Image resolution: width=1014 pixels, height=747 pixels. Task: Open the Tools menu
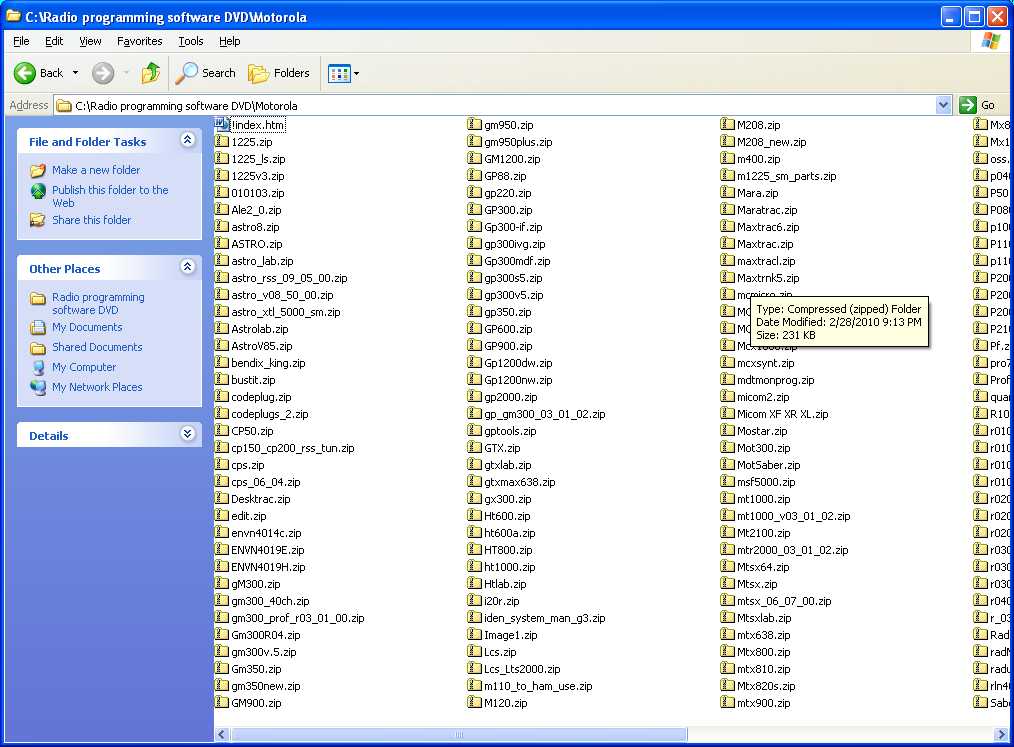[190, 41]
